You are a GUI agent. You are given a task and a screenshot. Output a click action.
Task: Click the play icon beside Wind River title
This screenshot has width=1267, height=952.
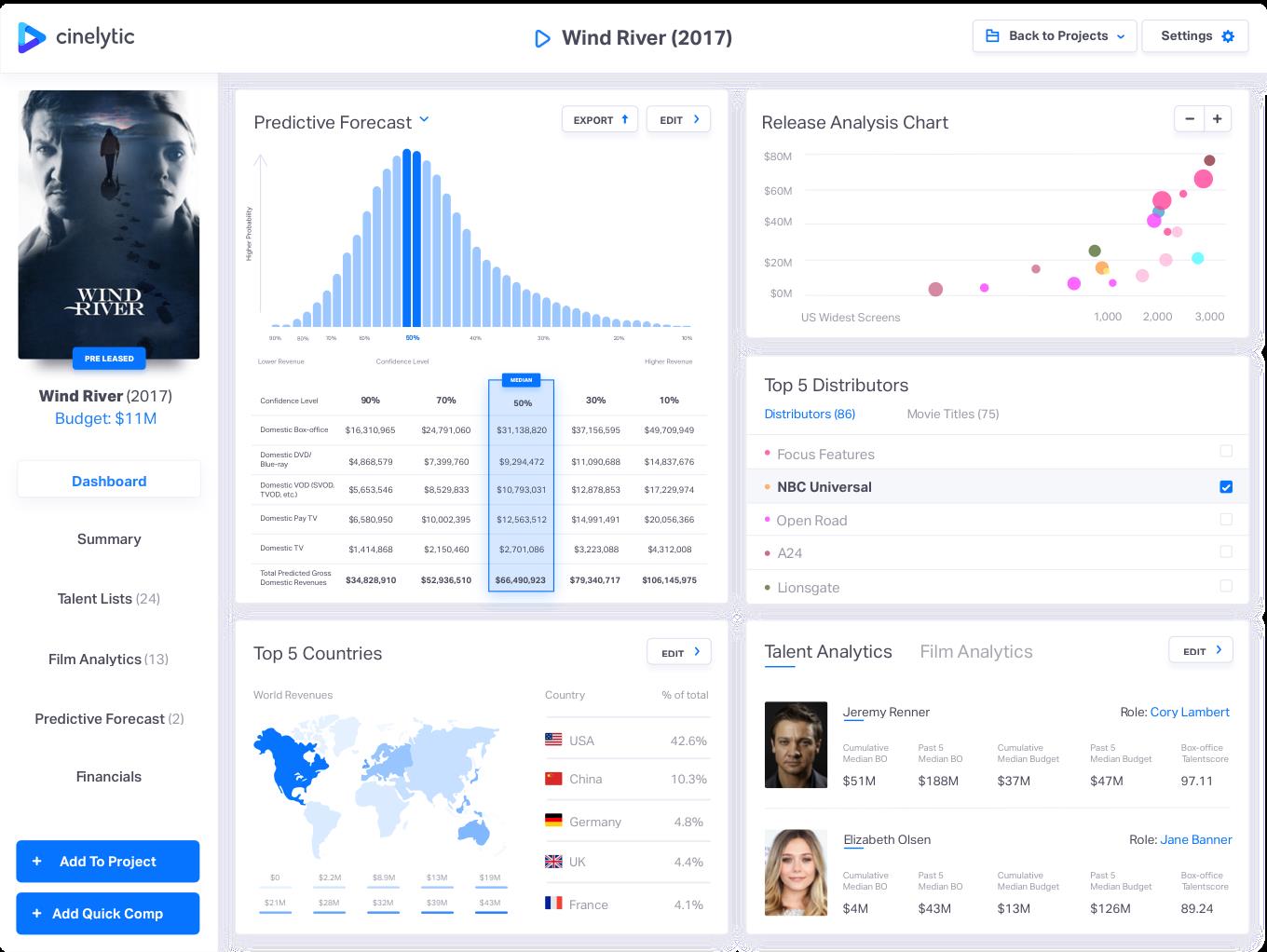coord(542,38)
